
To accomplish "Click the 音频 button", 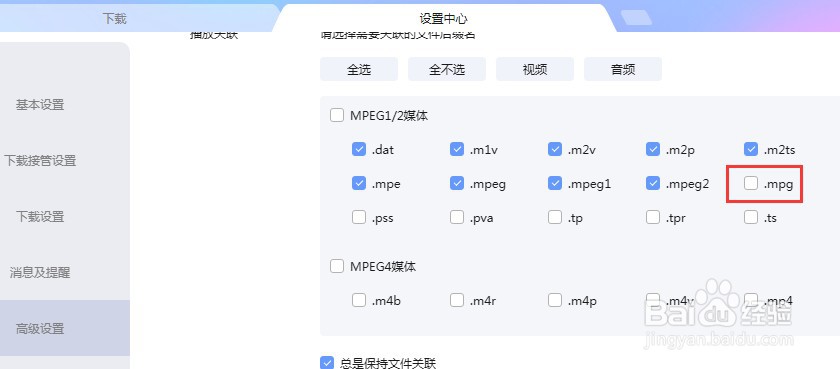I will pos(622,69).
